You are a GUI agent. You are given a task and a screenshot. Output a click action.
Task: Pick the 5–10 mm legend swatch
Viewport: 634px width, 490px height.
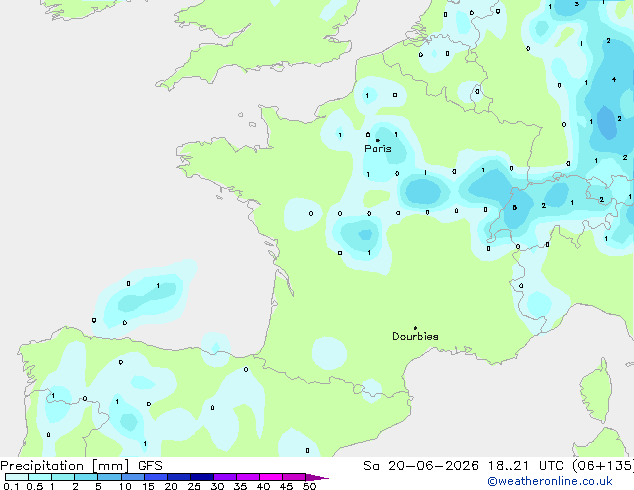[109, 477]
